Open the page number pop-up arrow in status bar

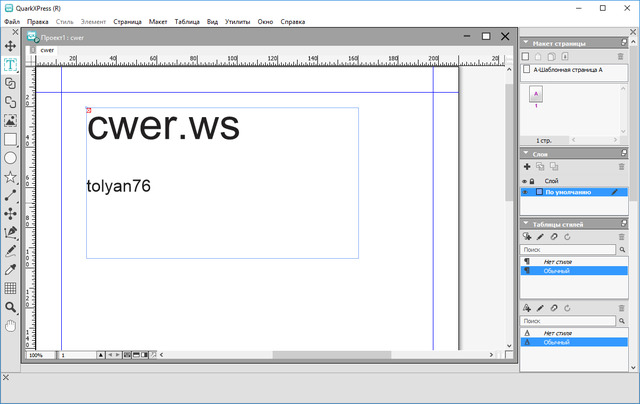tap(101, 355)
